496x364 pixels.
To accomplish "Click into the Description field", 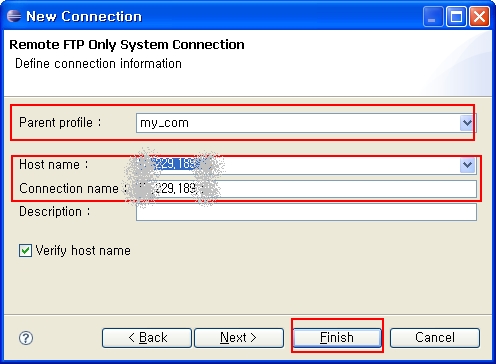I will [306, 212].
